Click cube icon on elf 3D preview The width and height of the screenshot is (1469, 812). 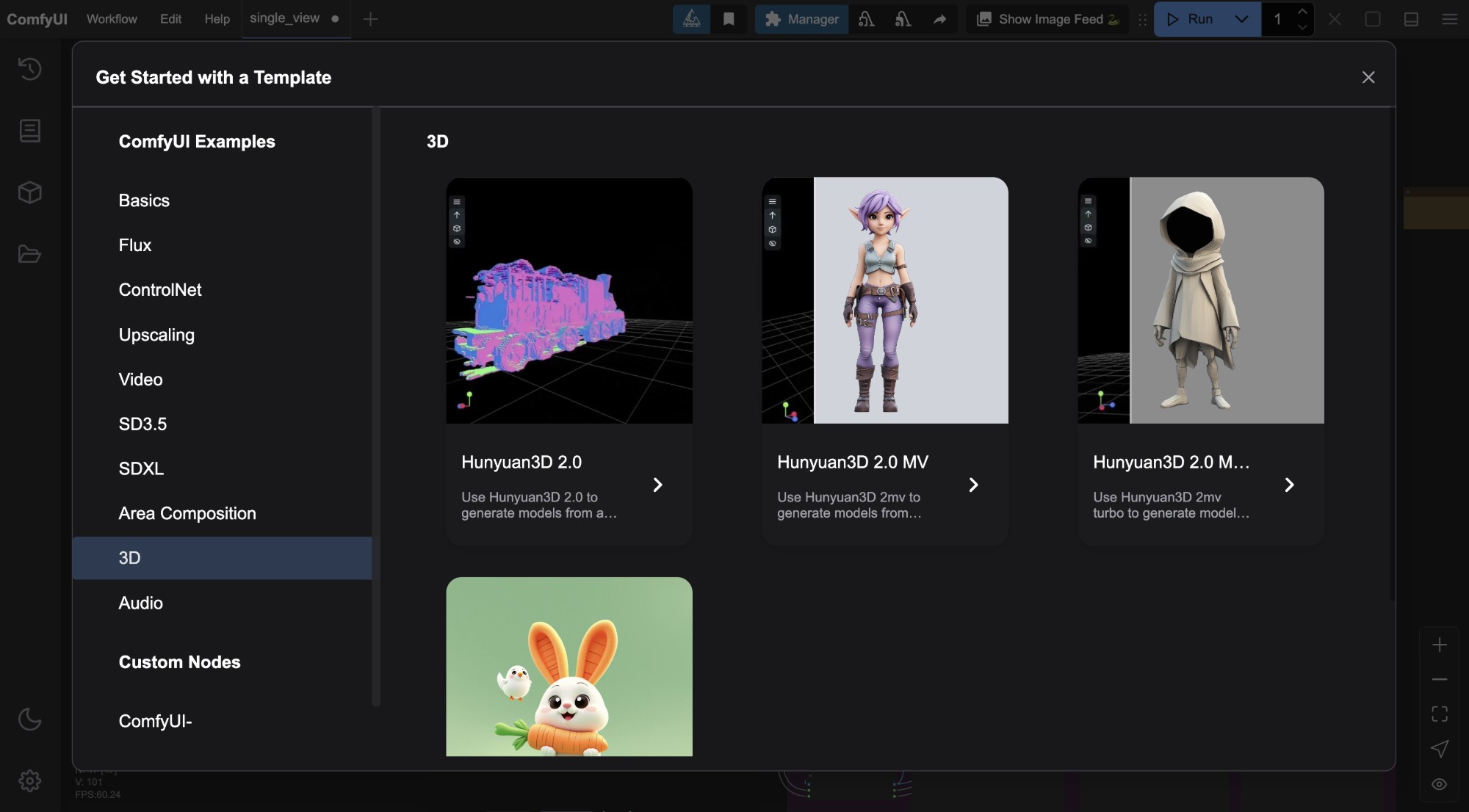point(773,229)
